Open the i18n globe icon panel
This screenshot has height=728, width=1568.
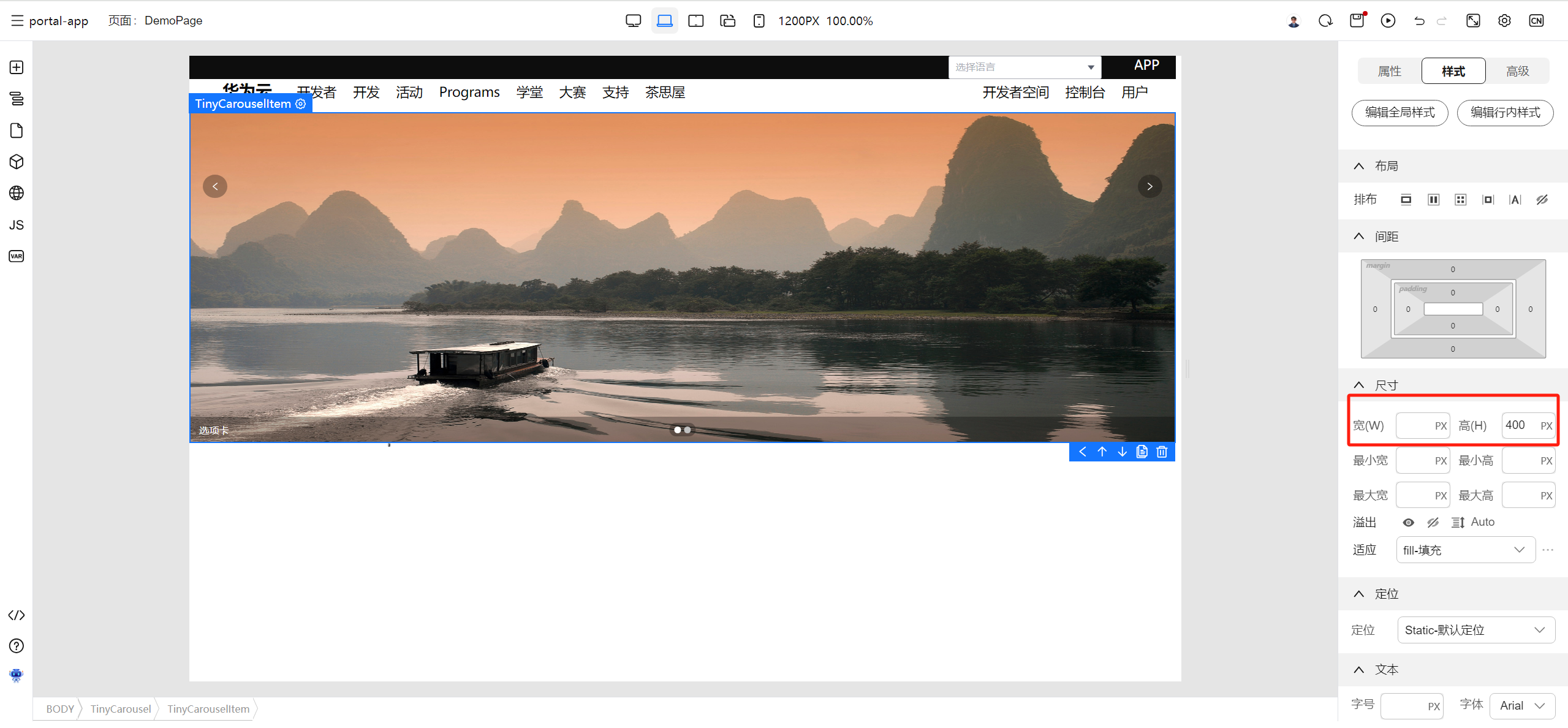tap(17, 193)
